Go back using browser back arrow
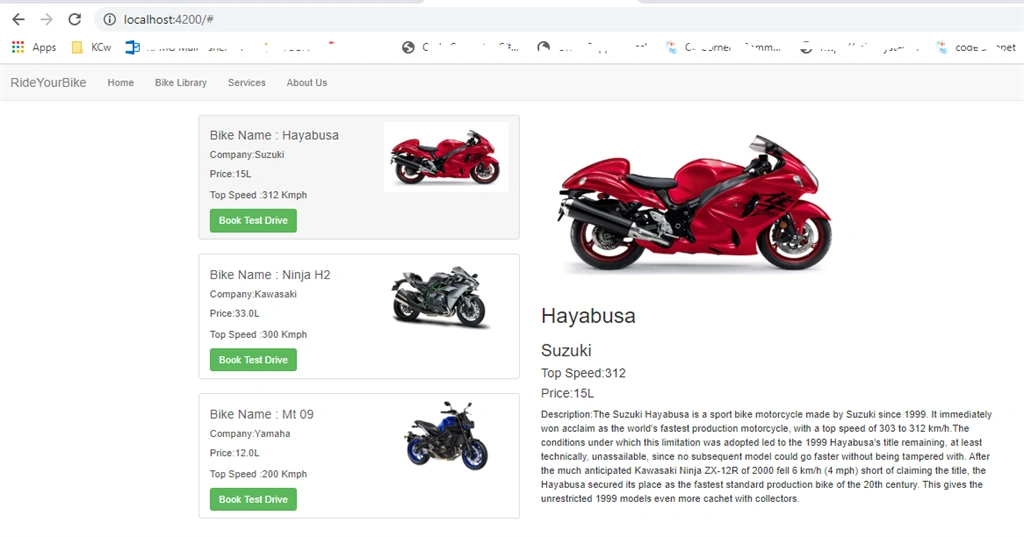1024x537 pixels. [18, 20]
